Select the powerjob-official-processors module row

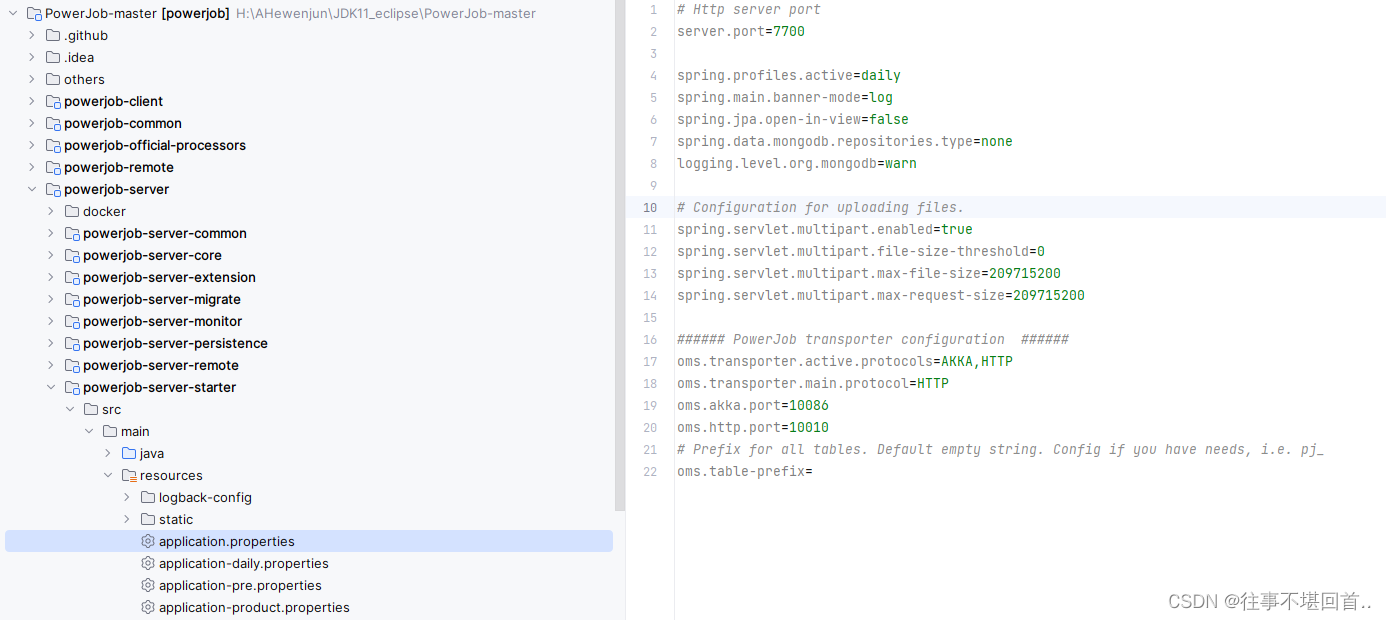(x=309, y=145)
